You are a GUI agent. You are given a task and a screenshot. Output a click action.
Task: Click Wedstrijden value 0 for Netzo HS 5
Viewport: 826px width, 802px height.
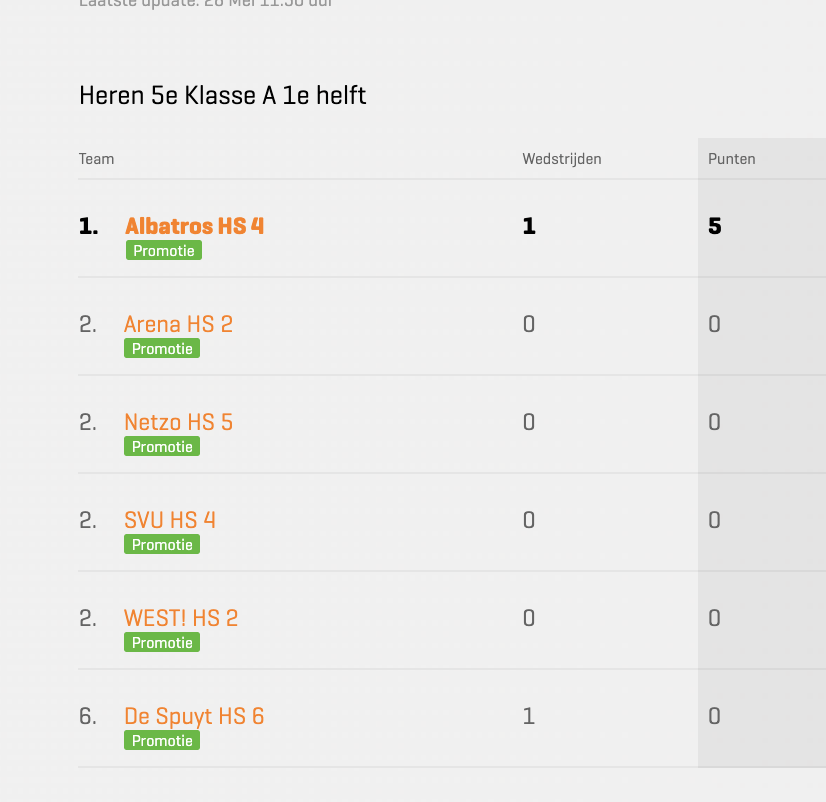pos(529,422)
